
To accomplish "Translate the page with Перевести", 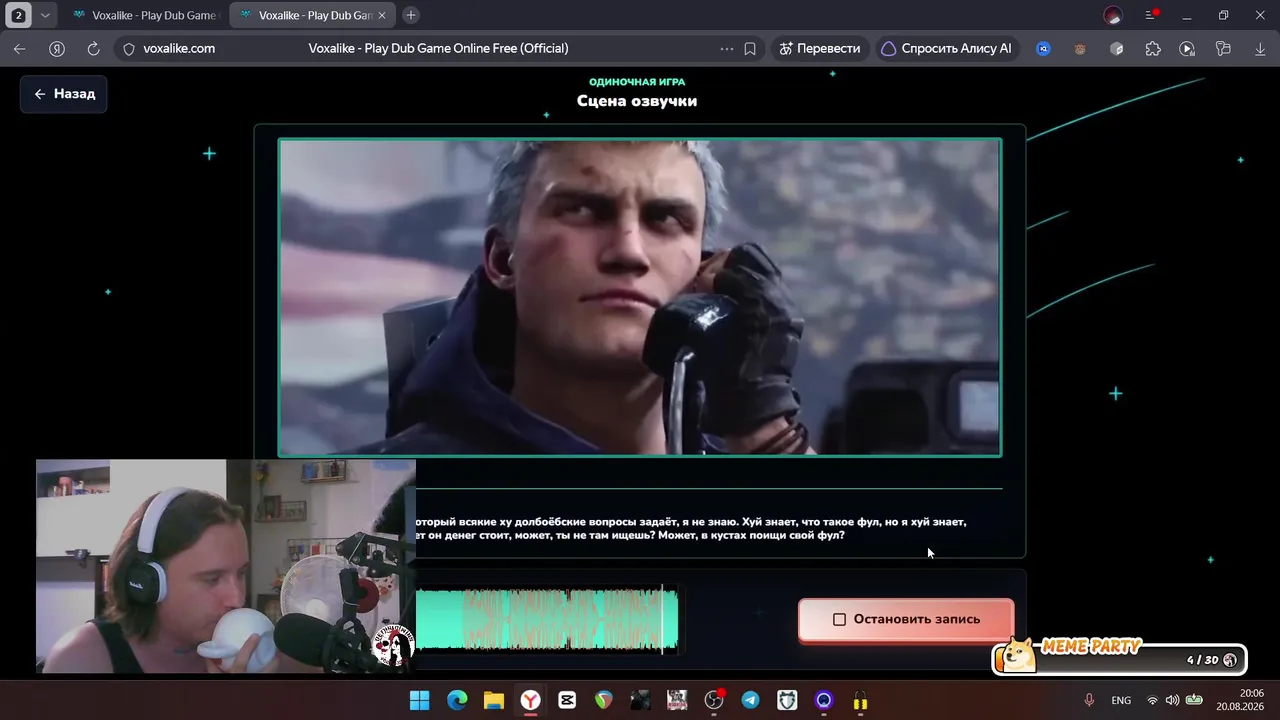I will tap(819, 48).
